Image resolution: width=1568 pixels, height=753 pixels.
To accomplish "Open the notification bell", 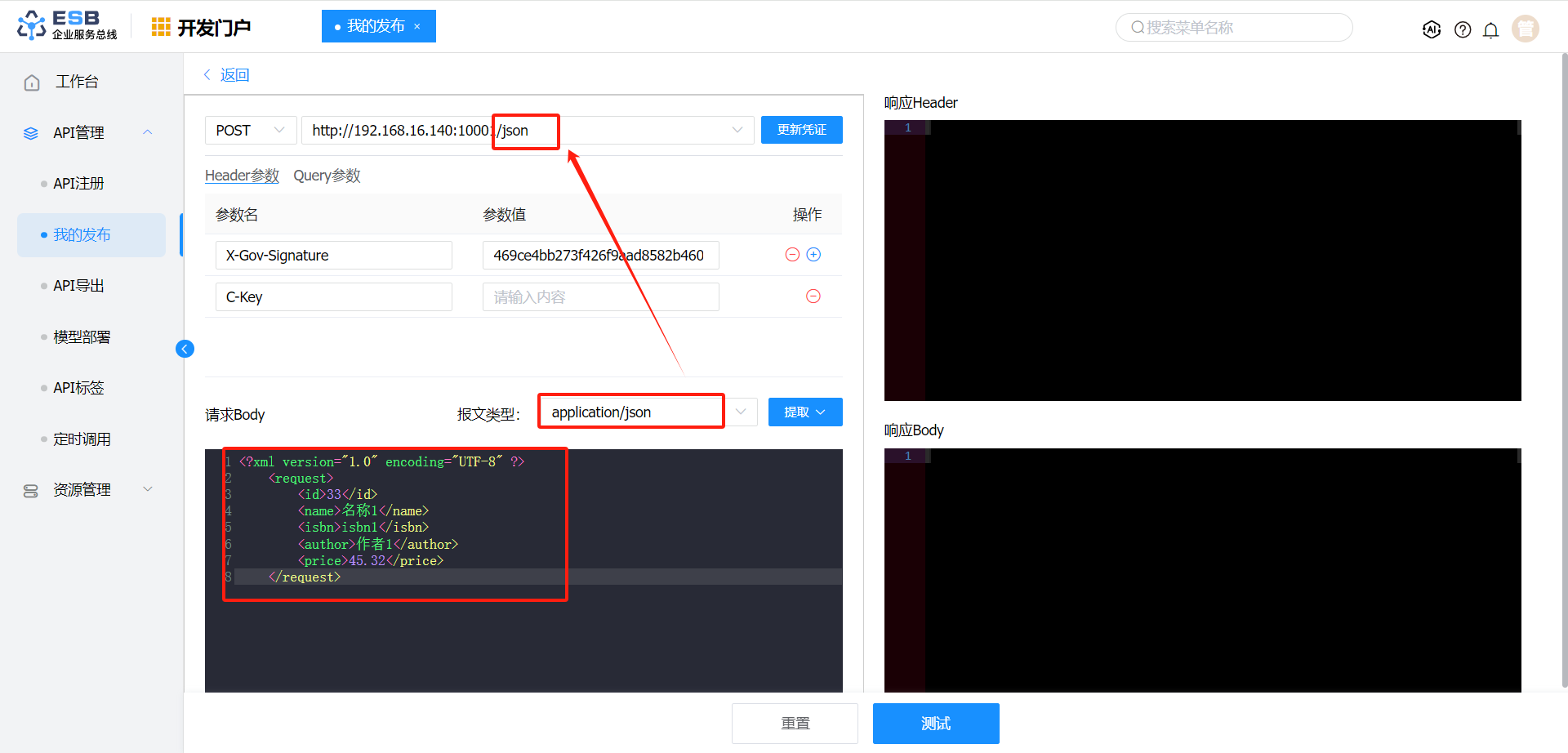I will 1490,30.
